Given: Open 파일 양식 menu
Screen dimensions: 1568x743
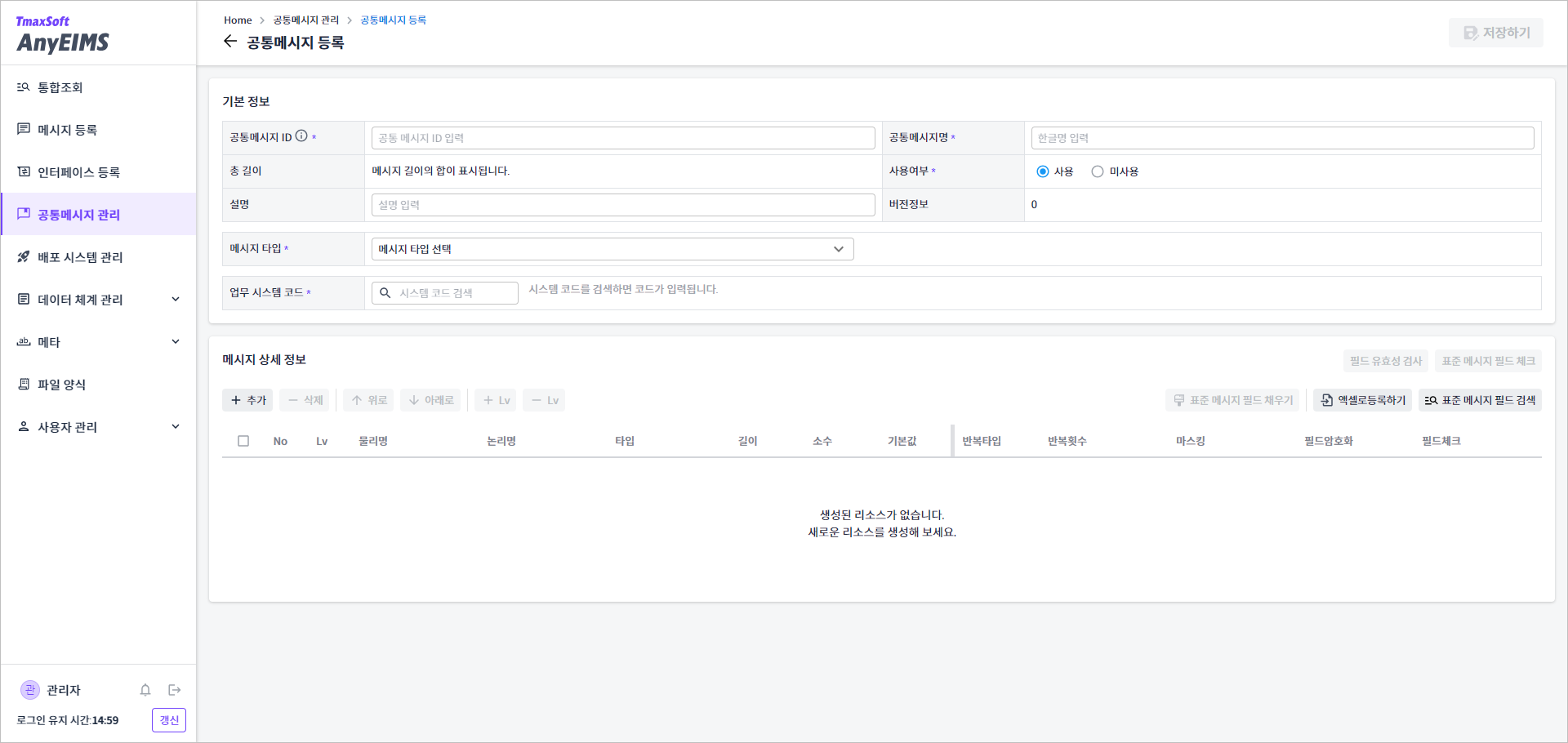Looking at the screenshot, I should 98,385.
